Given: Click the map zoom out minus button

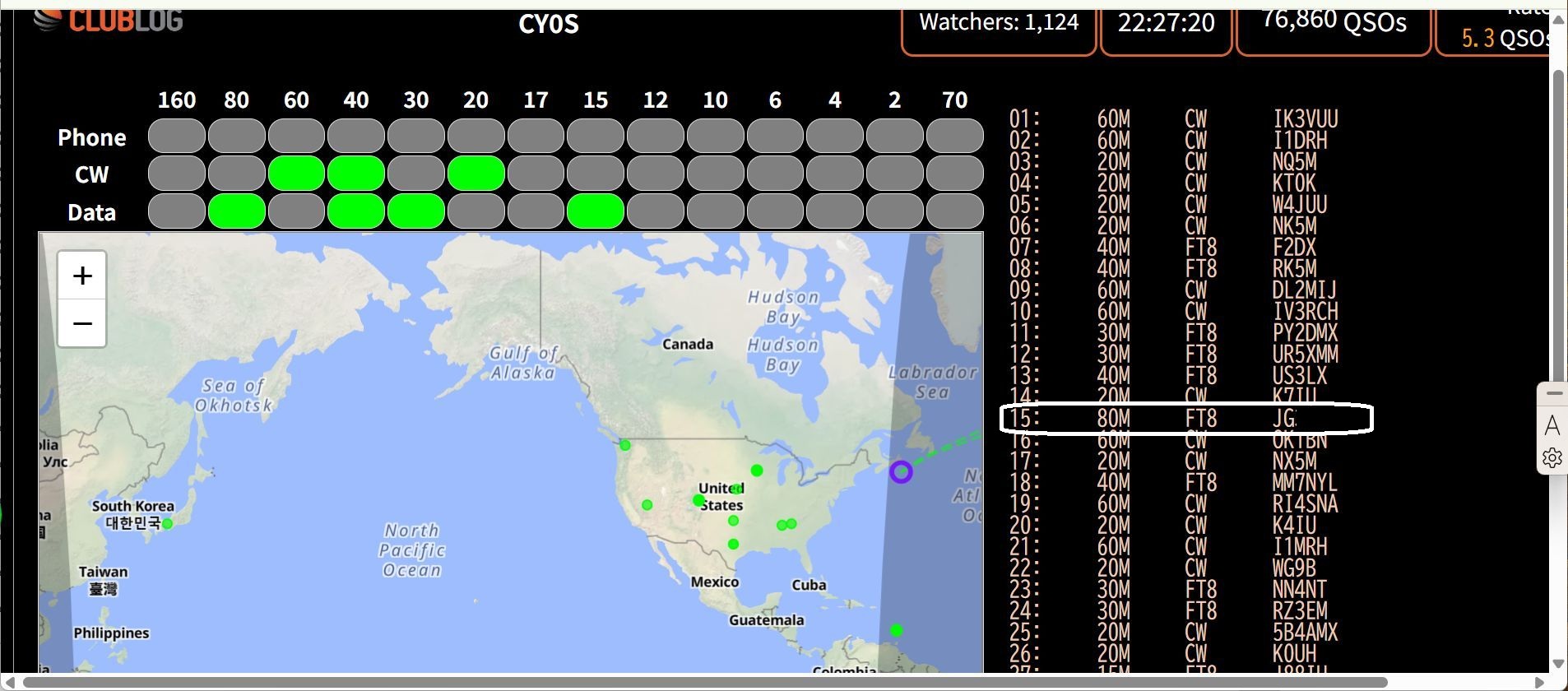Looking at the screenshot, I should [82, 323].
